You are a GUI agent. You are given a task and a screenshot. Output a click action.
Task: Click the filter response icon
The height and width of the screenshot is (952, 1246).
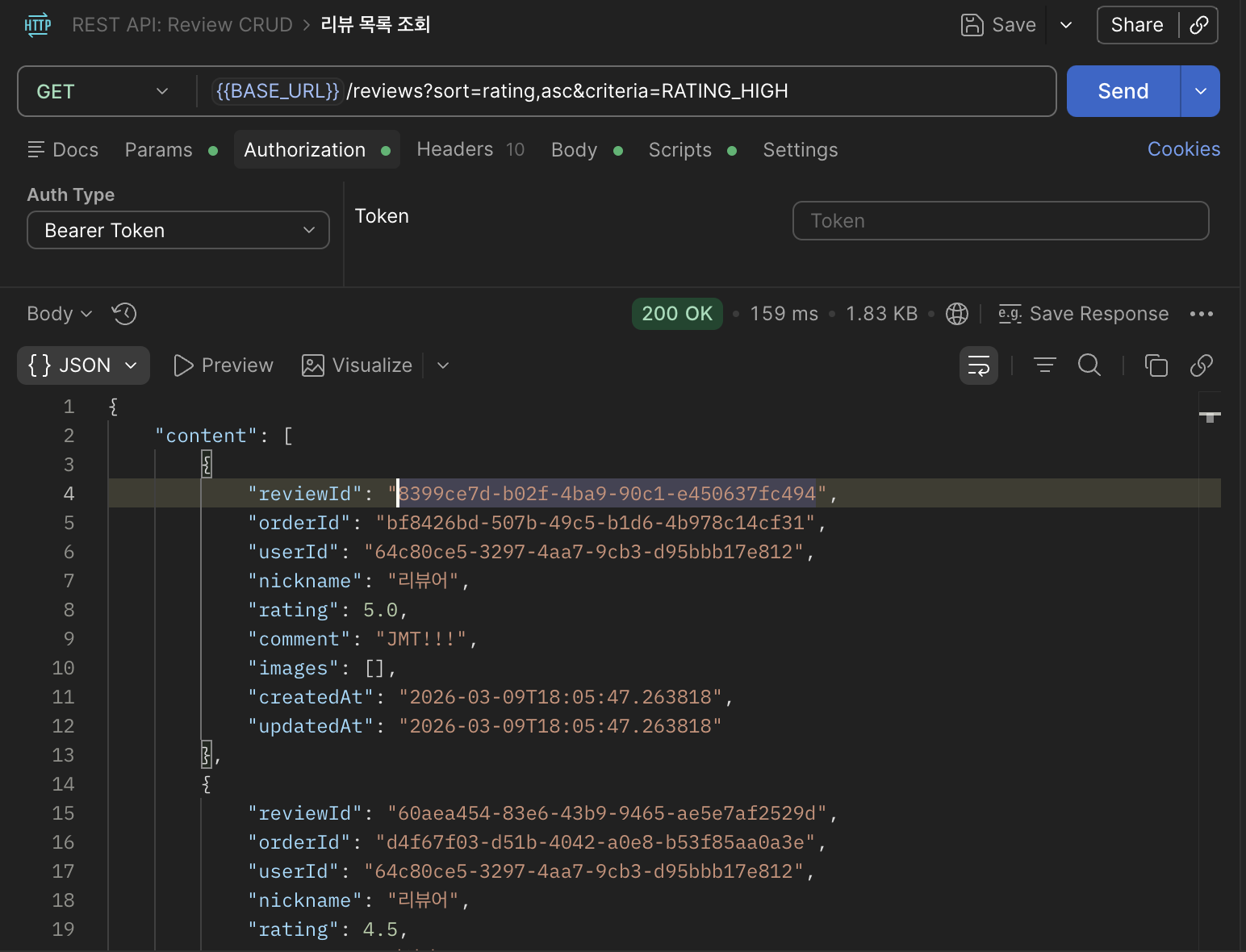tap(1045, 365)
